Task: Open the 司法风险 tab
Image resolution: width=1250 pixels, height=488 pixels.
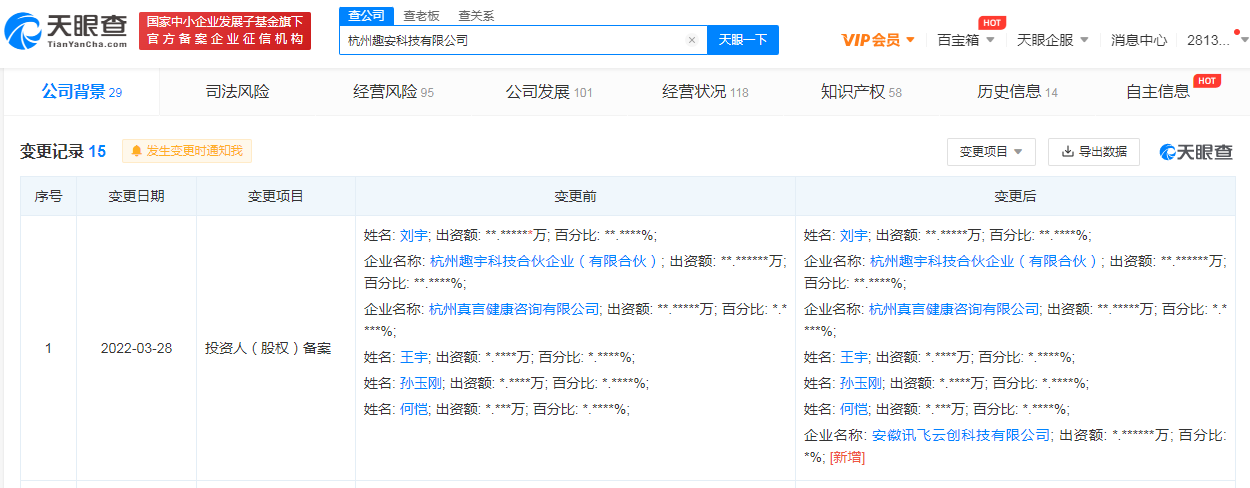Action: [x=237, y=92]
